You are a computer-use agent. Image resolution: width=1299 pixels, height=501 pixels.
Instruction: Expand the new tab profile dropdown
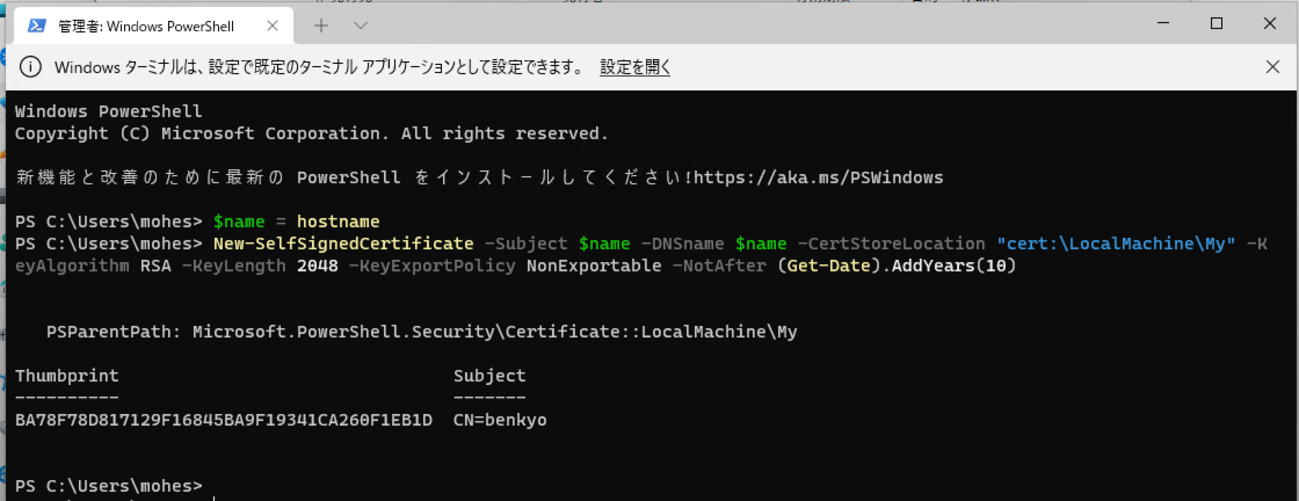click(361, 25)
